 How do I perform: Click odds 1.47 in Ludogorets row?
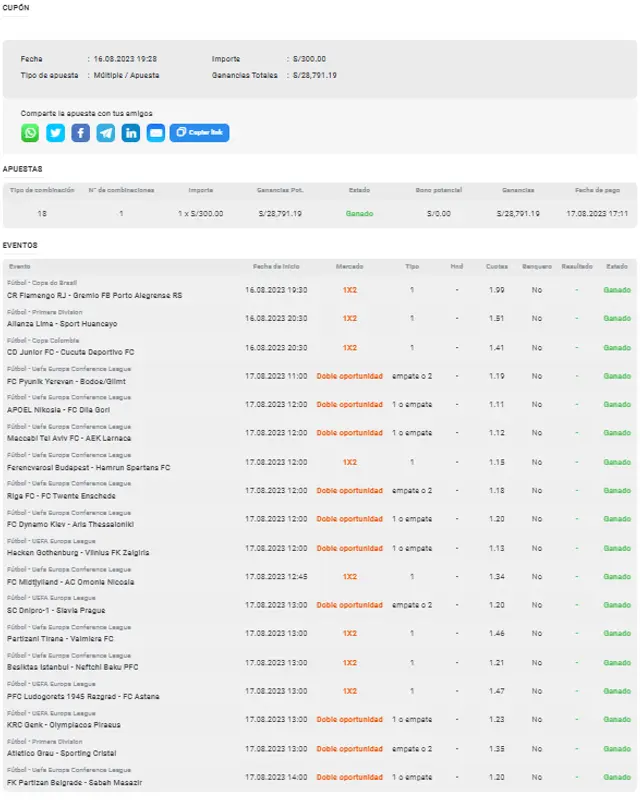[497, 691]
